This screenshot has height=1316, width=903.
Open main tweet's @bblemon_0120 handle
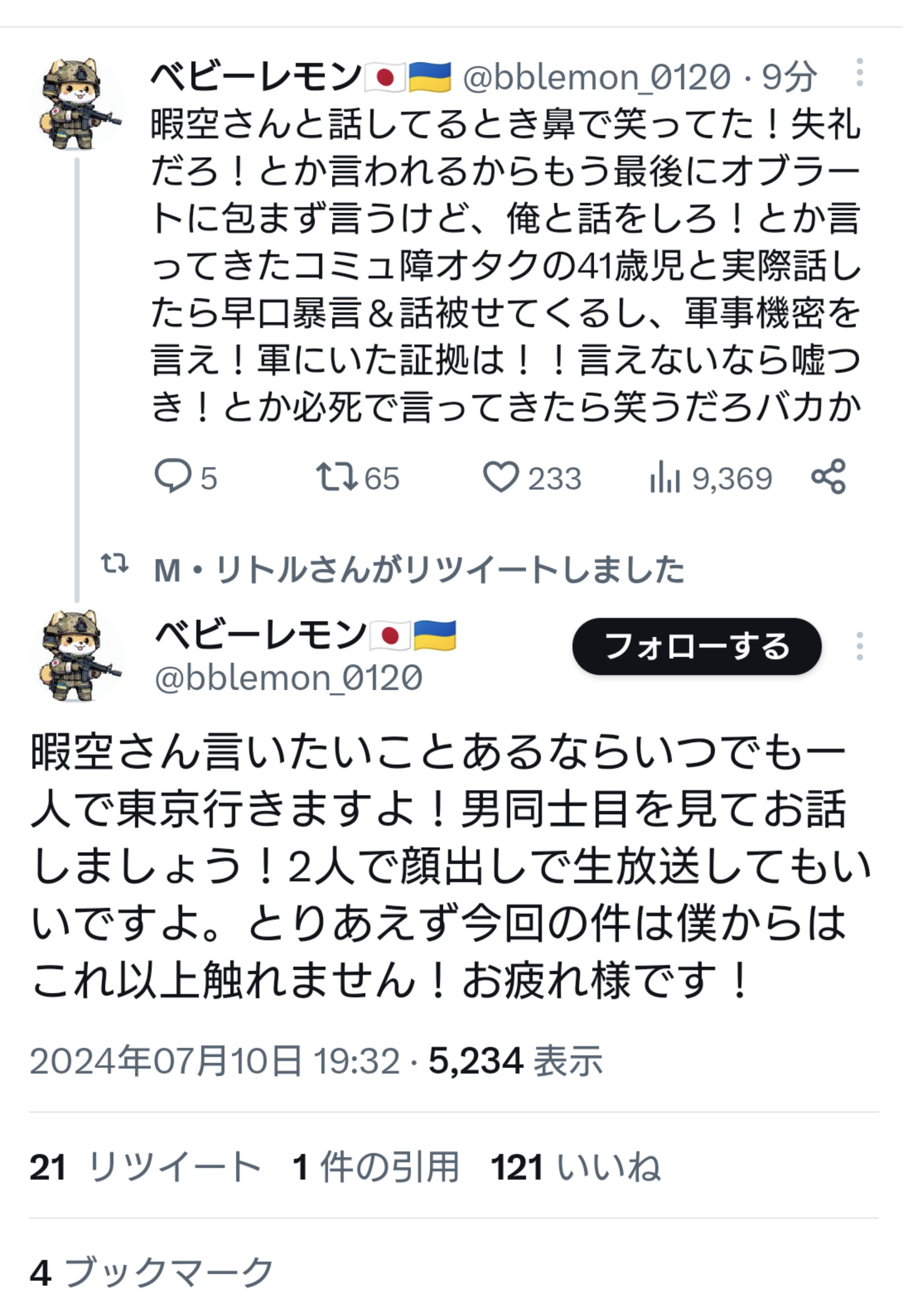289,678
